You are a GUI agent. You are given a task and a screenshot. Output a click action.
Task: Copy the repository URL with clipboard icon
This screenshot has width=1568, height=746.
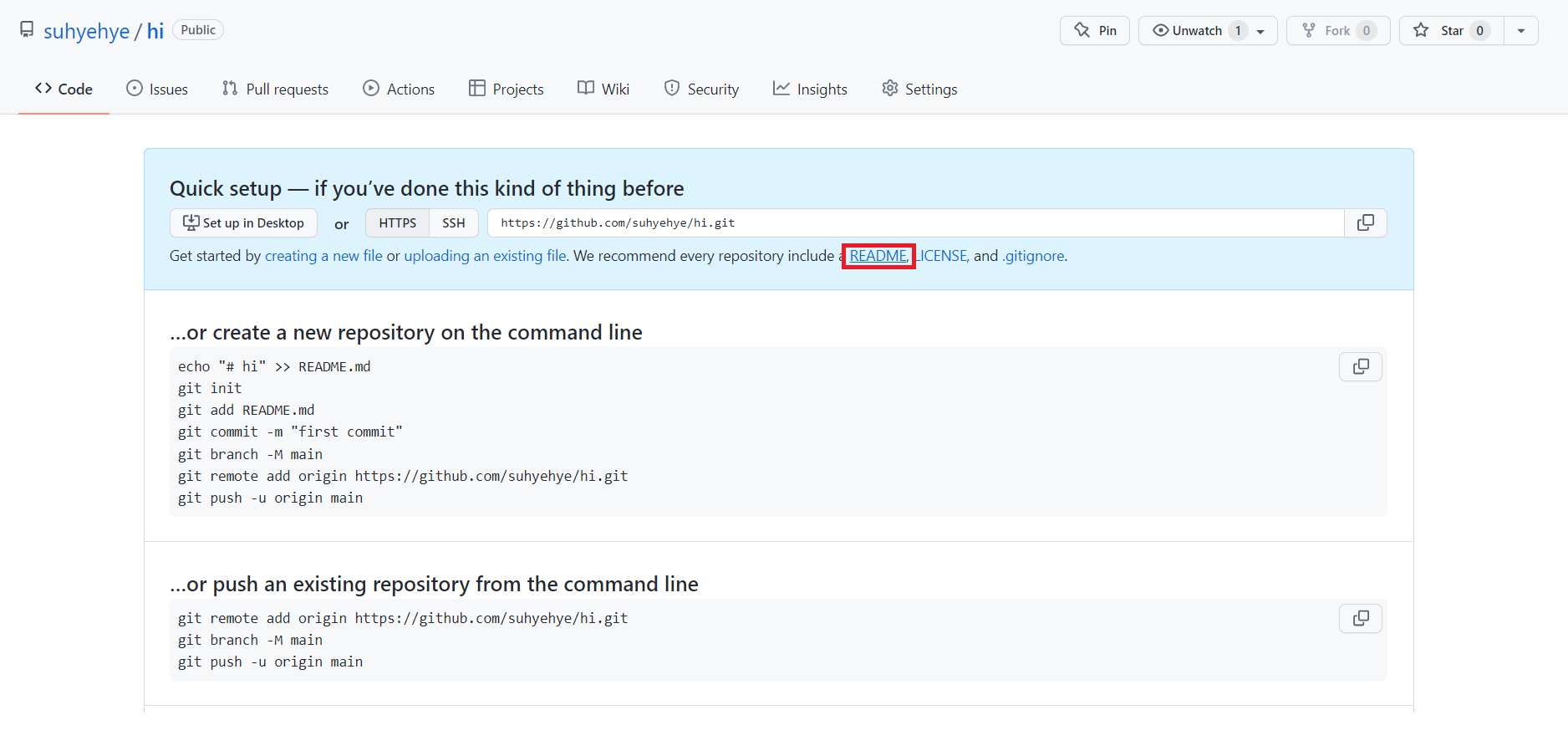1366,223
